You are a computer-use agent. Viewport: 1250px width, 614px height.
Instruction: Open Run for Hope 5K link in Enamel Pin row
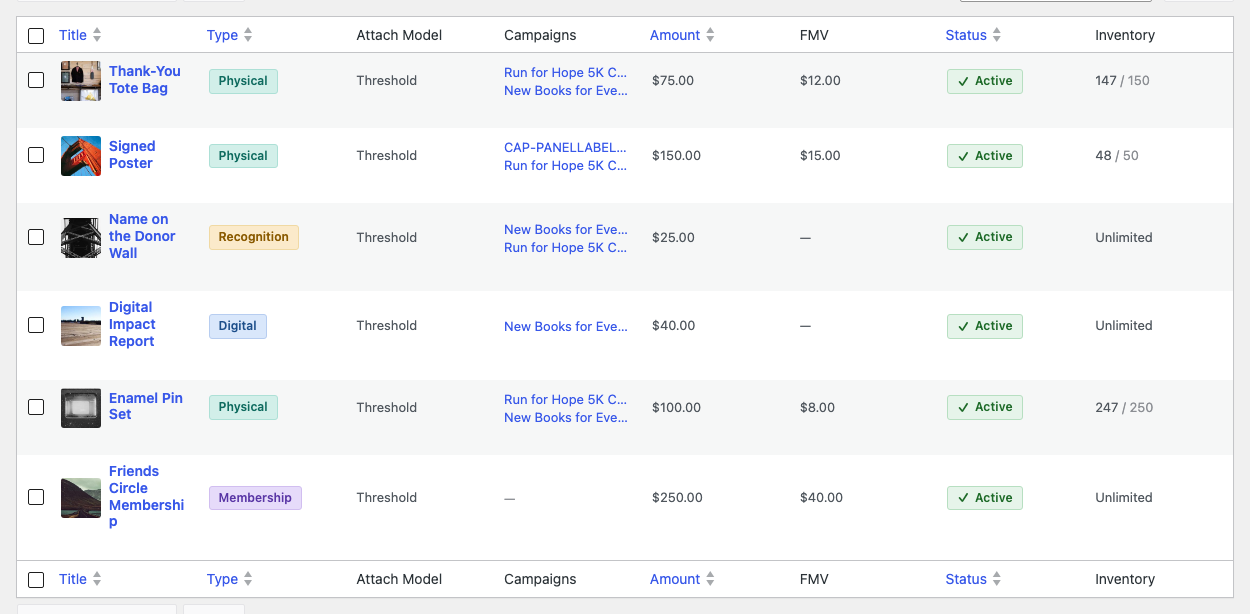click(566, 399)
